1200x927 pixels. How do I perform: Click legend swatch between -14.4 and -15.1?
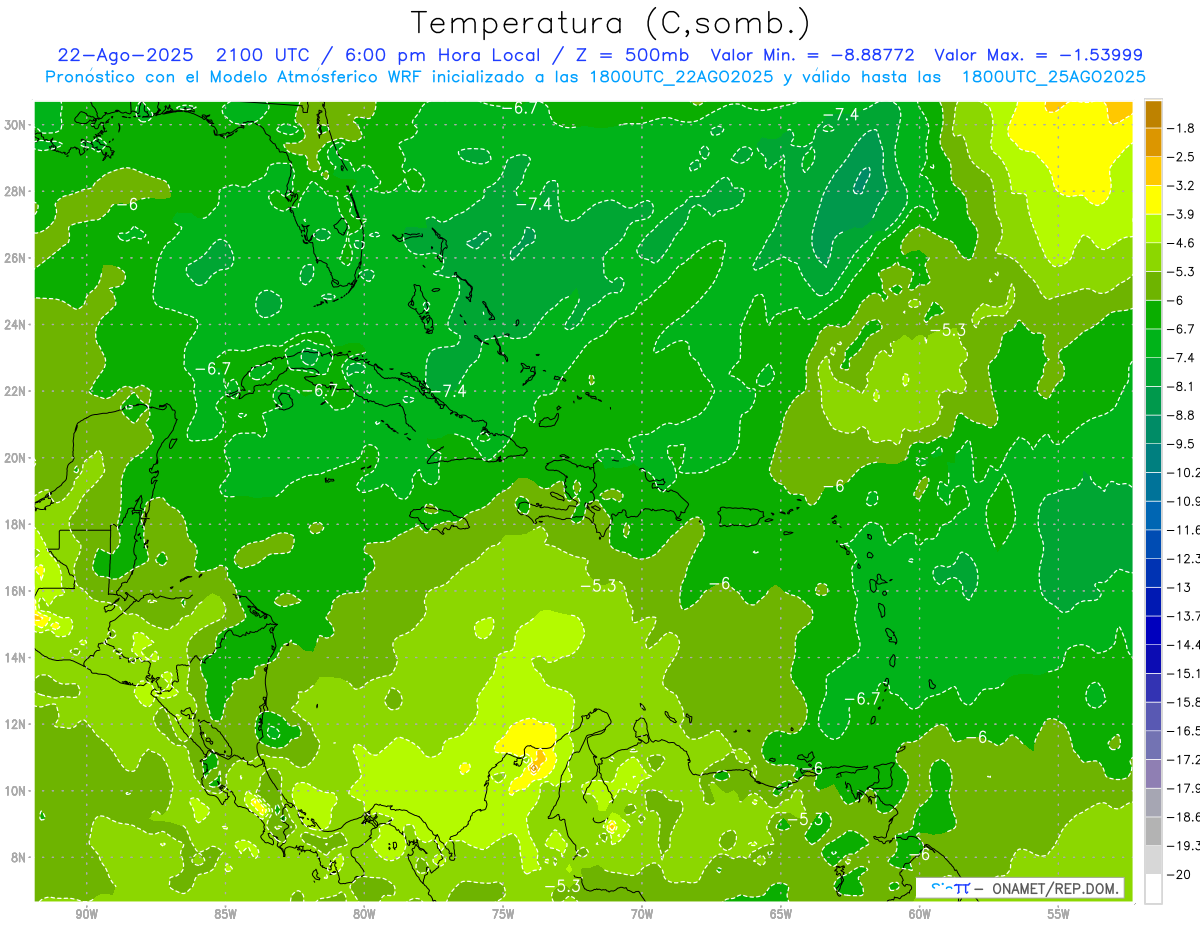(x=1153, y=659)
